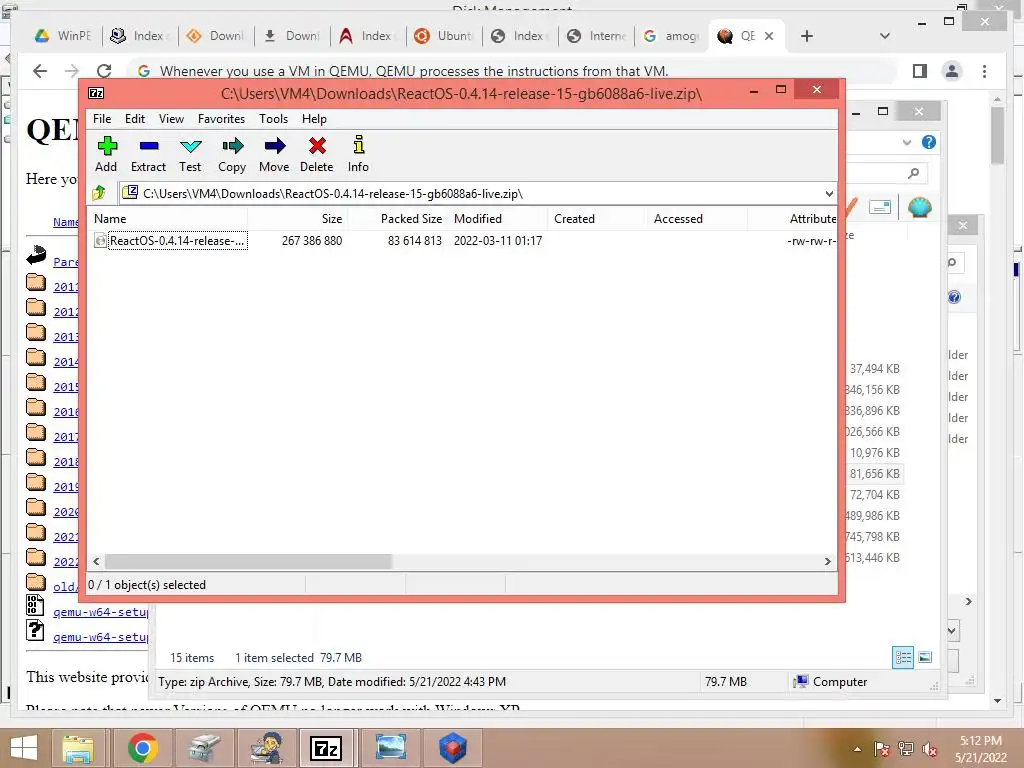Open the Edit menu in 7-Zip

pyautogui.click(x=135, y=119)
